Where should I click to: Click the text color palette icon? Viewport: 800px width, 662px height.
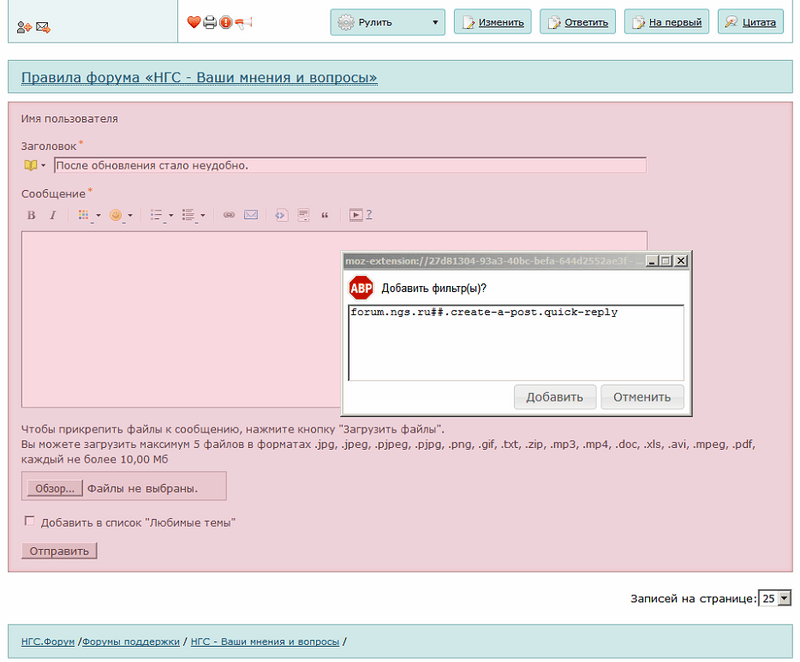[x=84, y=215]
